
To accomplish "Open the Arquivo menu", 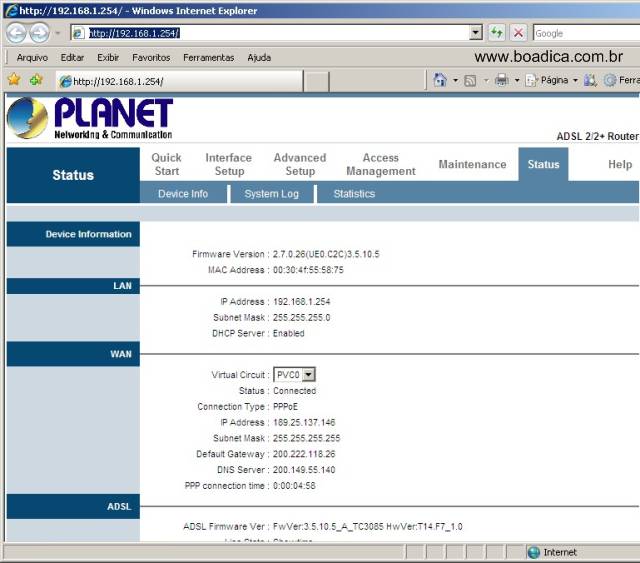I will click(32, 58).
